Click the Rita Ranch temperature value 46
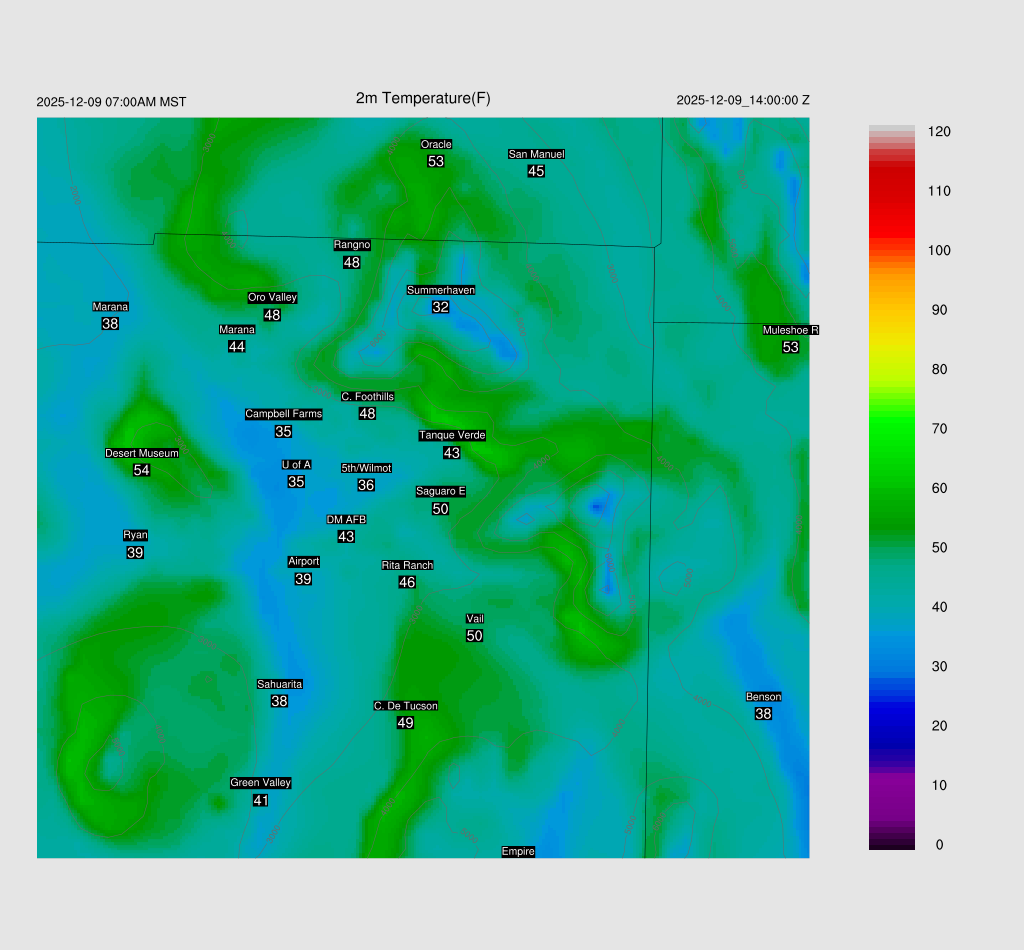1024x950 pixels. click(407, 582)
